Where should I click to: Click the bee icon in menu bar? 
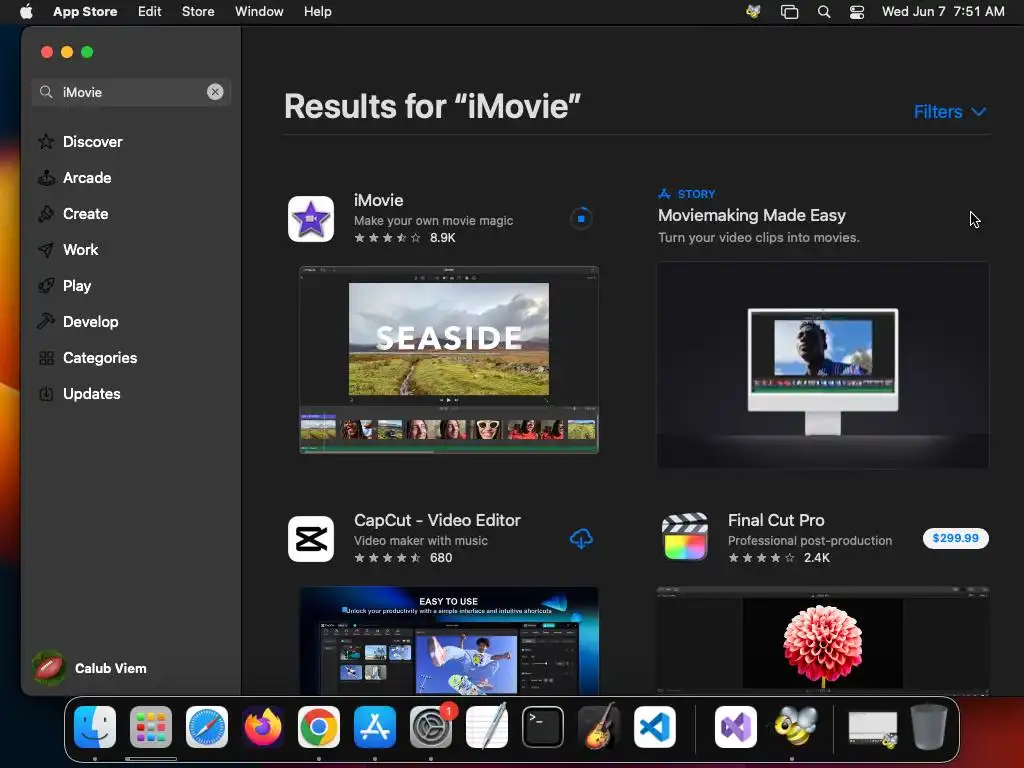tap(753, 12)
